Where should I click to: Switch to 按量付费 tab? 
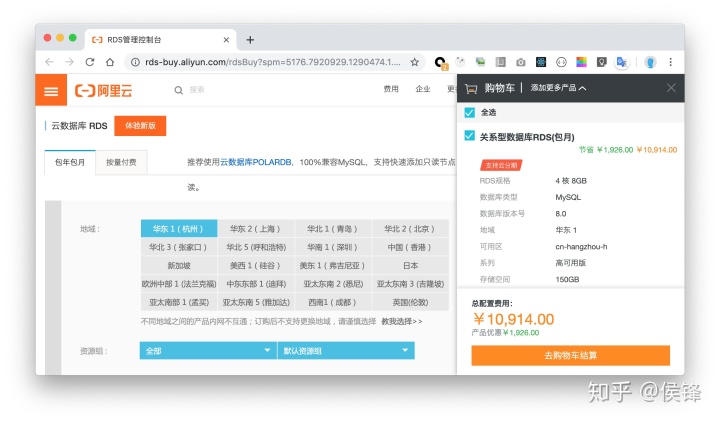coord(121,162)
